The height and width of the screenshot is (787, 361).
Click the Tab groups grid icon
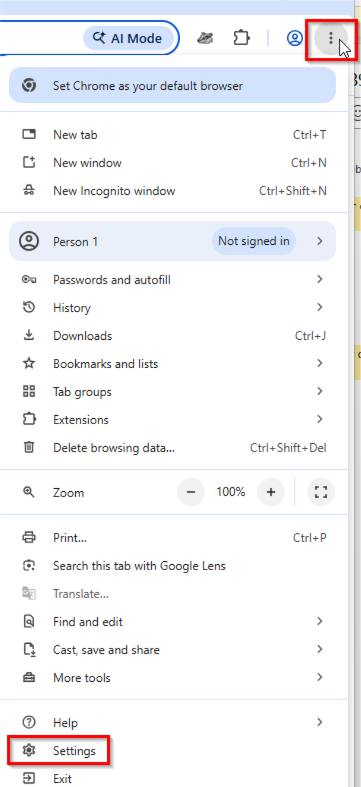(x=29, y=391)
